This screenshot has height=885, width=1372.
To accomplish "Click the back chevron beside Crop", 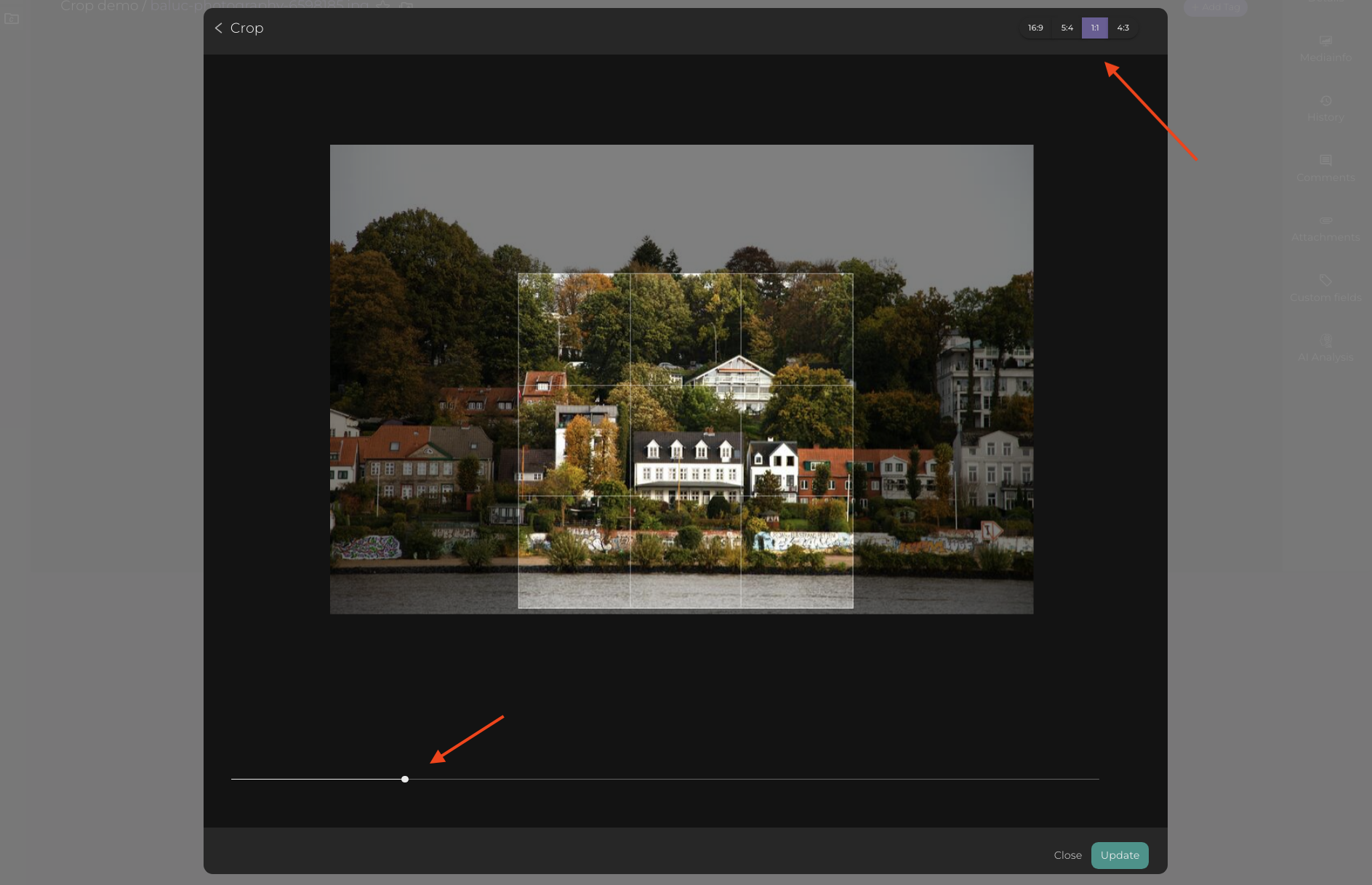I will 218,28.
